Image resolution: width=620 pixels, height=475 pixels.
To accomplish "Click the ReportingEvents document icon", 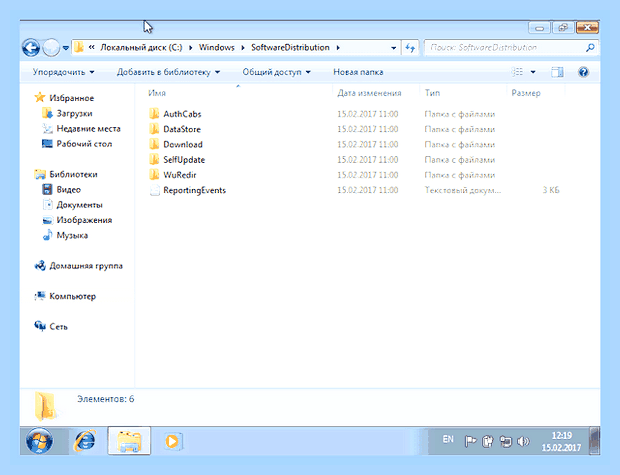I will (154, 190).
